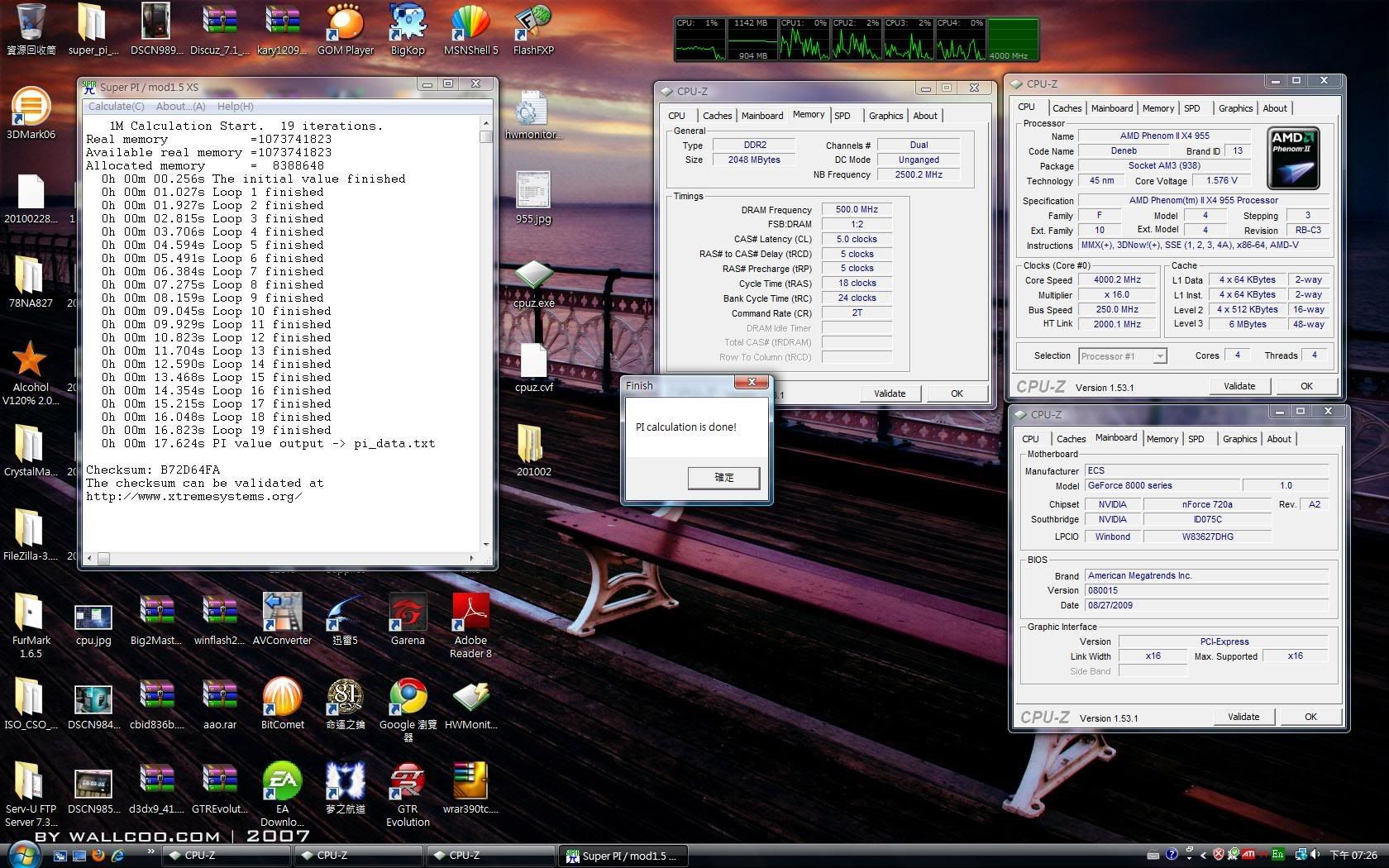The height and width of the screenshot is (868, 1389).
Task: Open MSNShell 5 shortcut
Action: point(470,29)
